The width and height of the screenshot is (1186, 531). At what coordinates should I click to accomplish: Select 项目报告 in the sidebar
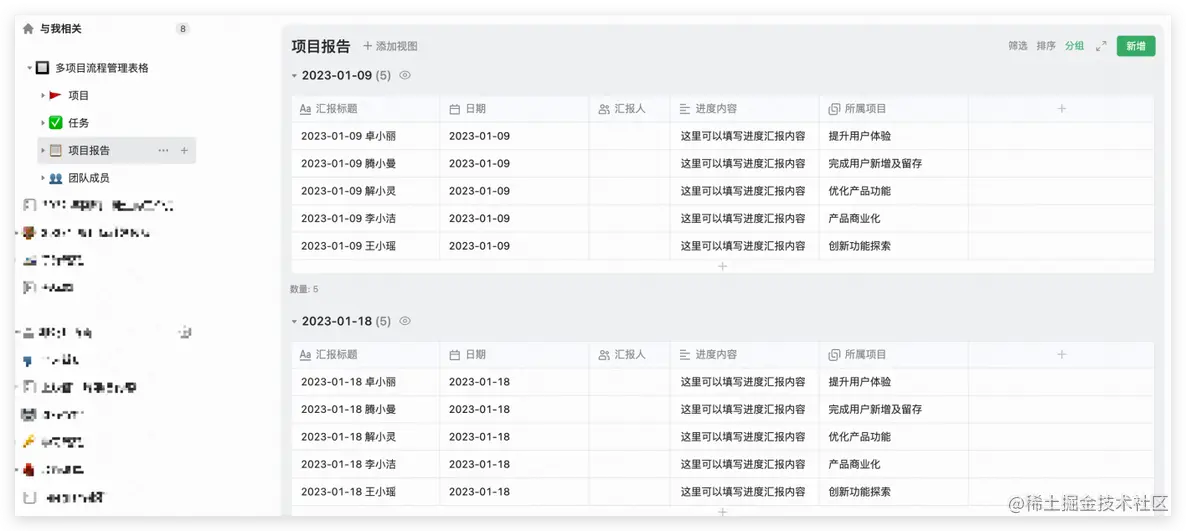point(117,151)
